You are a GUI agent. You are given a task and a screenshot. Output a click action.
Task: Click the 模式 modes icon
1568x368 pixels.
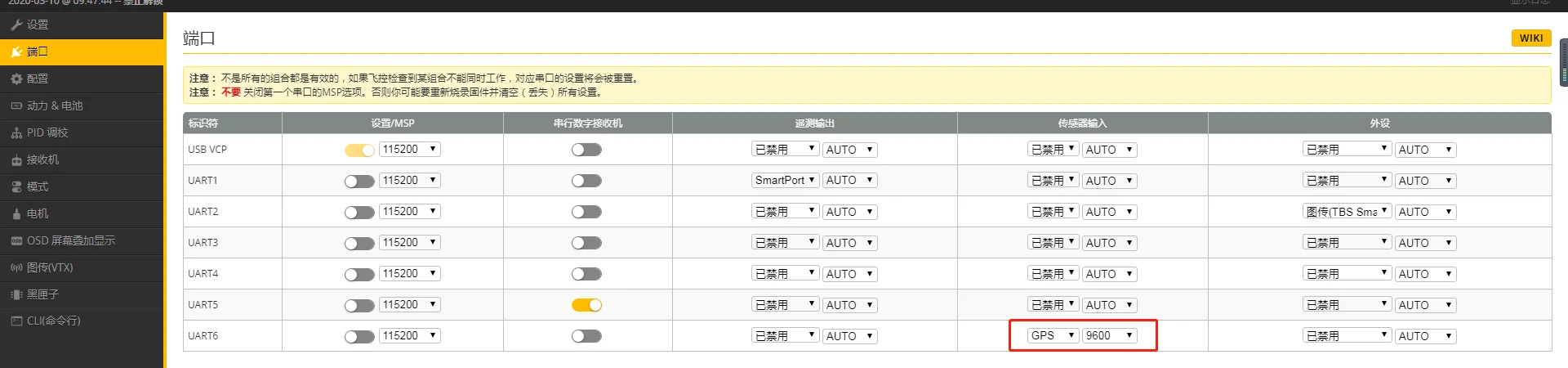pos(16,187)
